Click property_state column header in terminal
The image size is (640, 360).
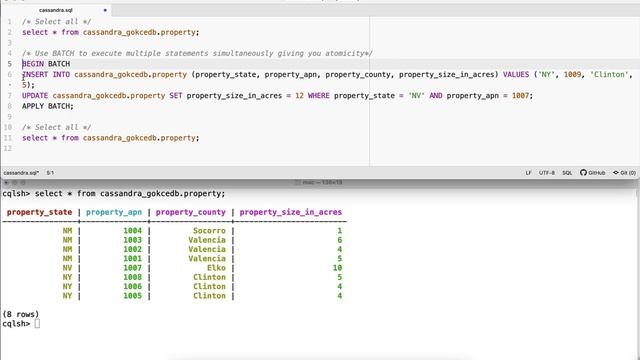click(39, 212)
